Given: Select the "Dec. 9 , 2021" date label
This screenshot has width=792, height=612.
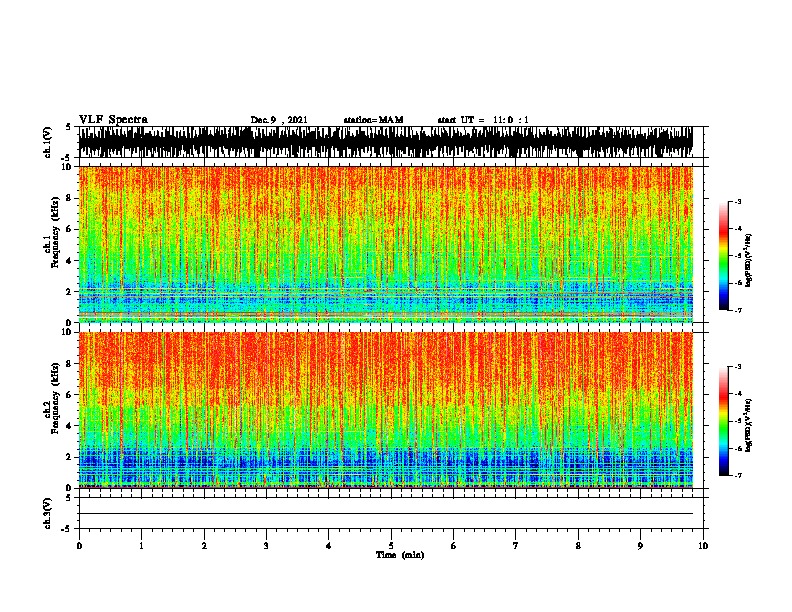Looking at the screenshot, I should point(279,120).
